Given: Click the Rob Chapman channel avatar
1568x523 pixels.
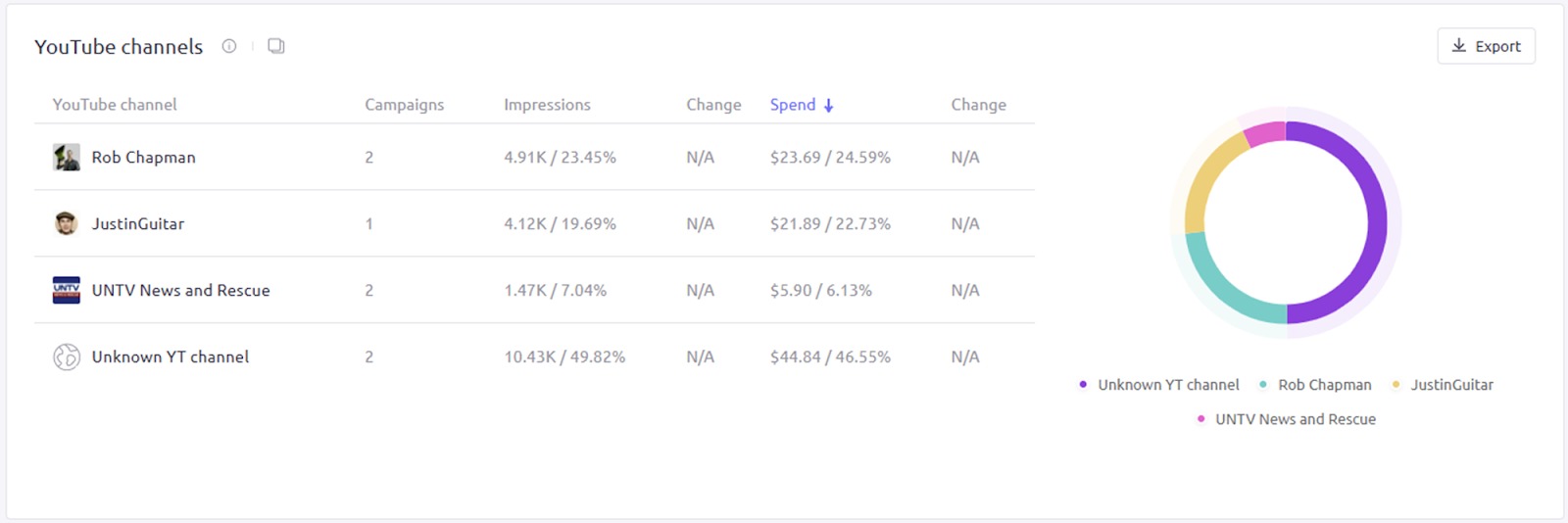Looking at the screenshot, I should pyautogui.click(x=67, y=157).
